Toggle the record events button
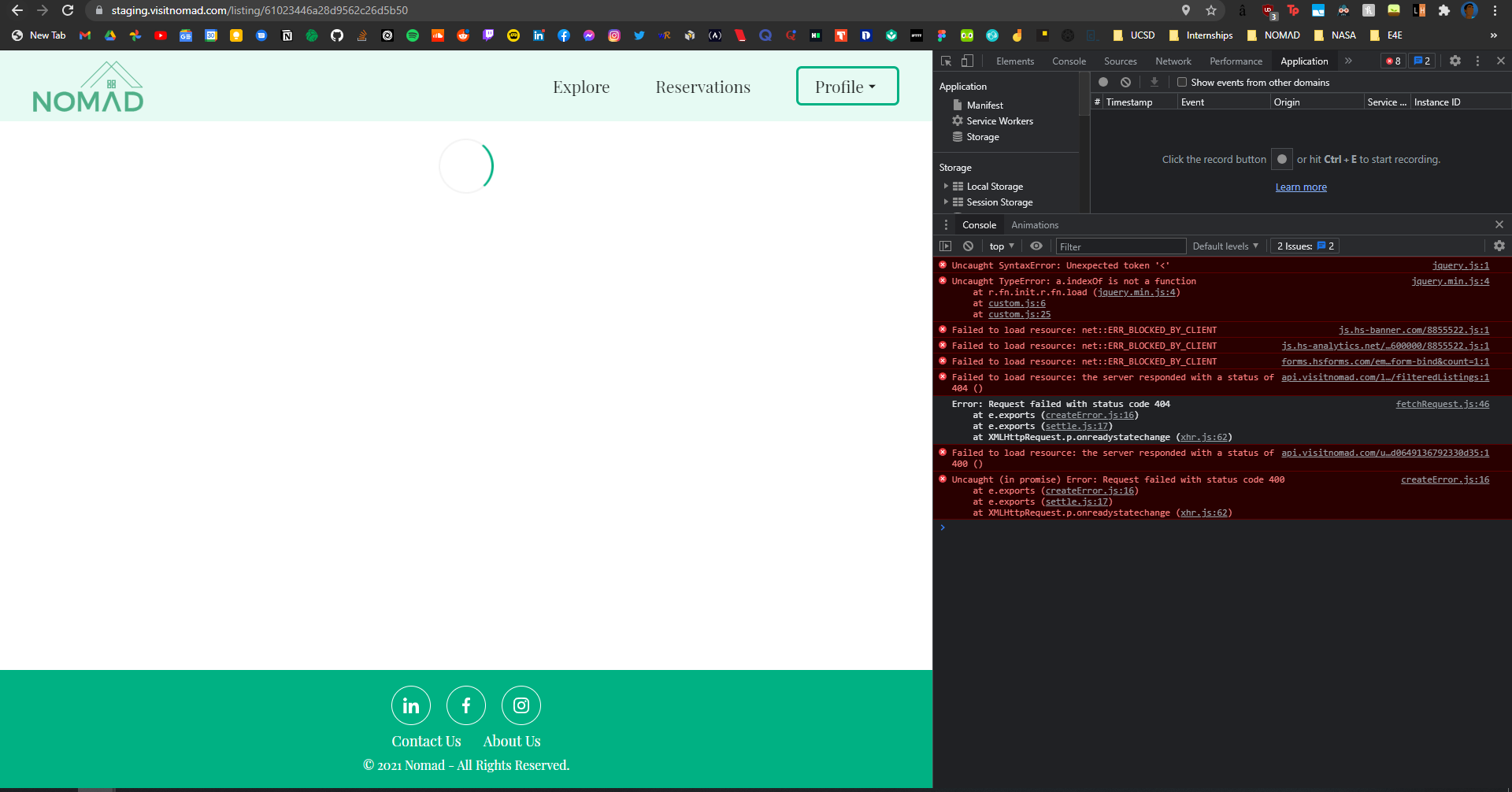The height and width of the screenshot is (792, 1512). pos(1103,82)
